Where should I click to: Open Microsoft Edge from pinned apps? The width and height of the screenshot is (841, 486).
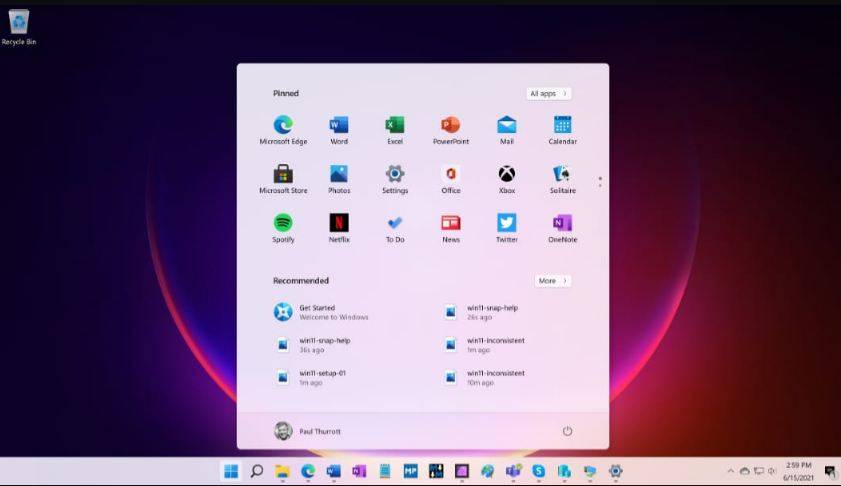click(283, 130)
